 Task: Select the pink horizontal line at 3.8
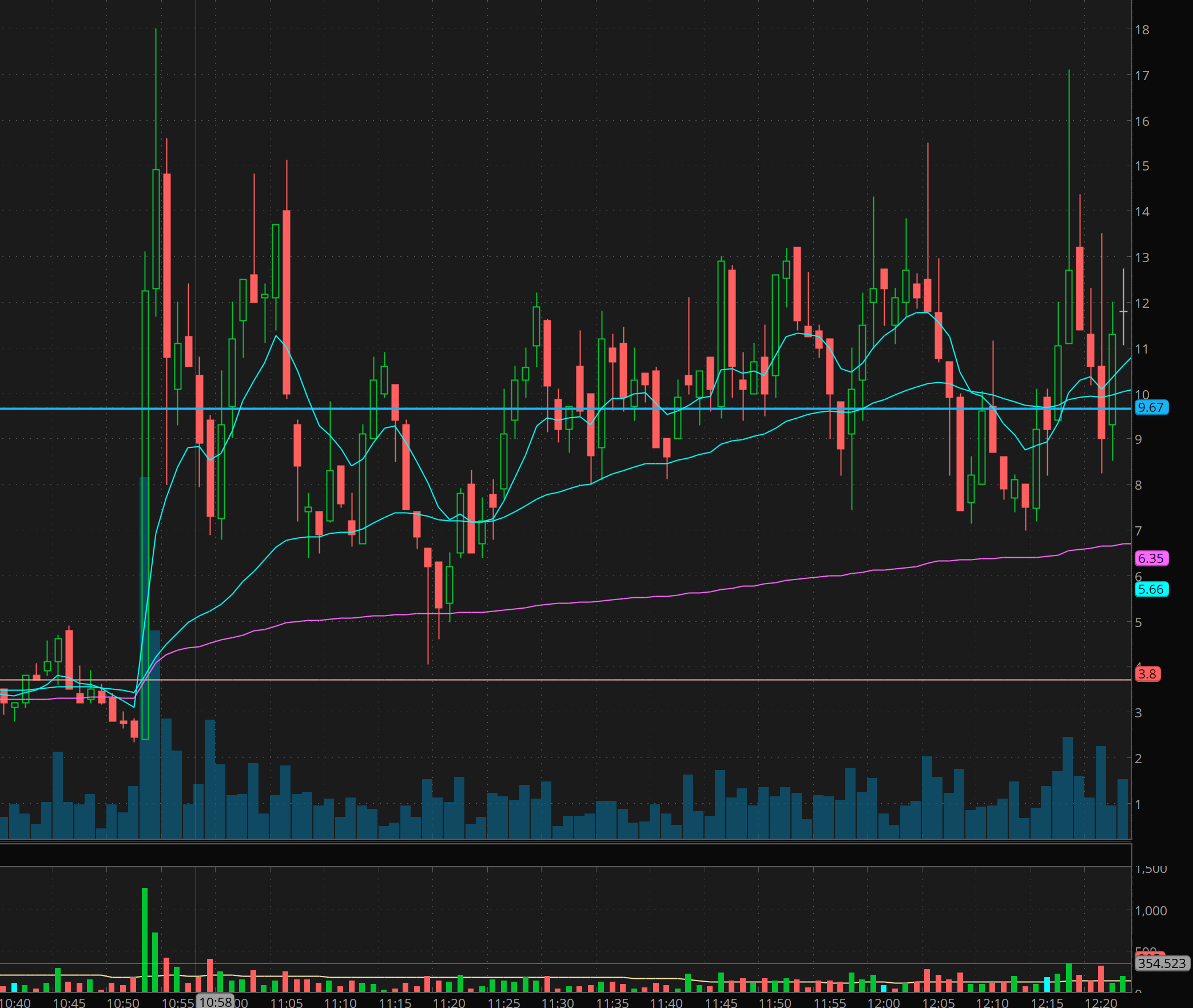point(629,680)
